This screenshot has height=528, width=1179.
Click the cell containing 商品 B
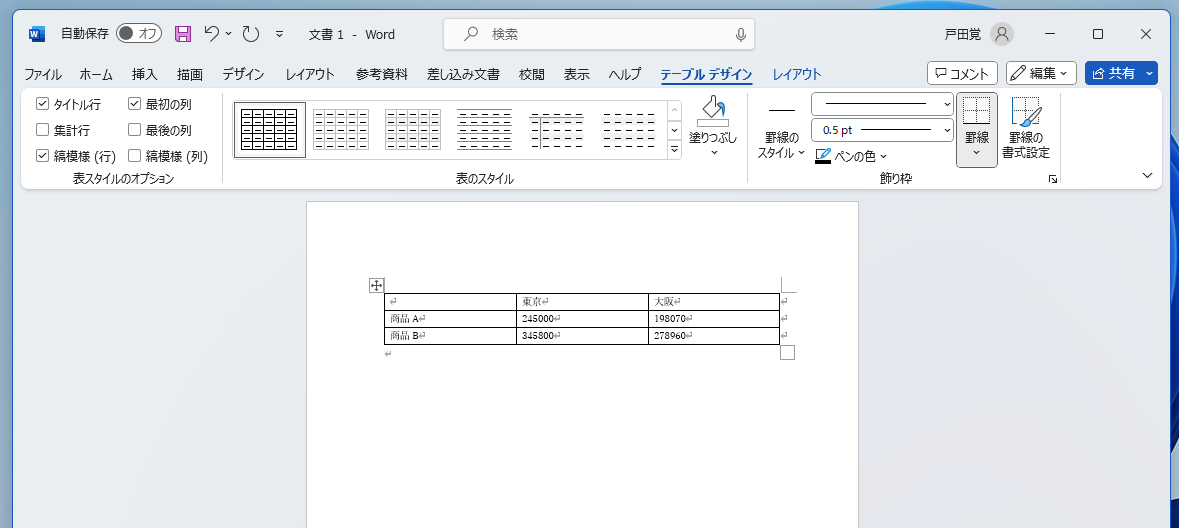pyautogui.click(x=450, y=335)
